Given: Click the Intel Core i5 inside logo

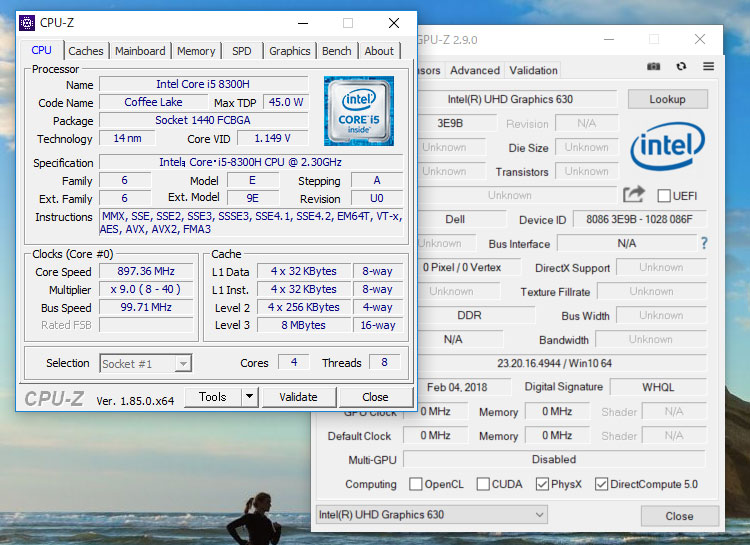Looking at the screenshot, I should (x=359, y=111).
